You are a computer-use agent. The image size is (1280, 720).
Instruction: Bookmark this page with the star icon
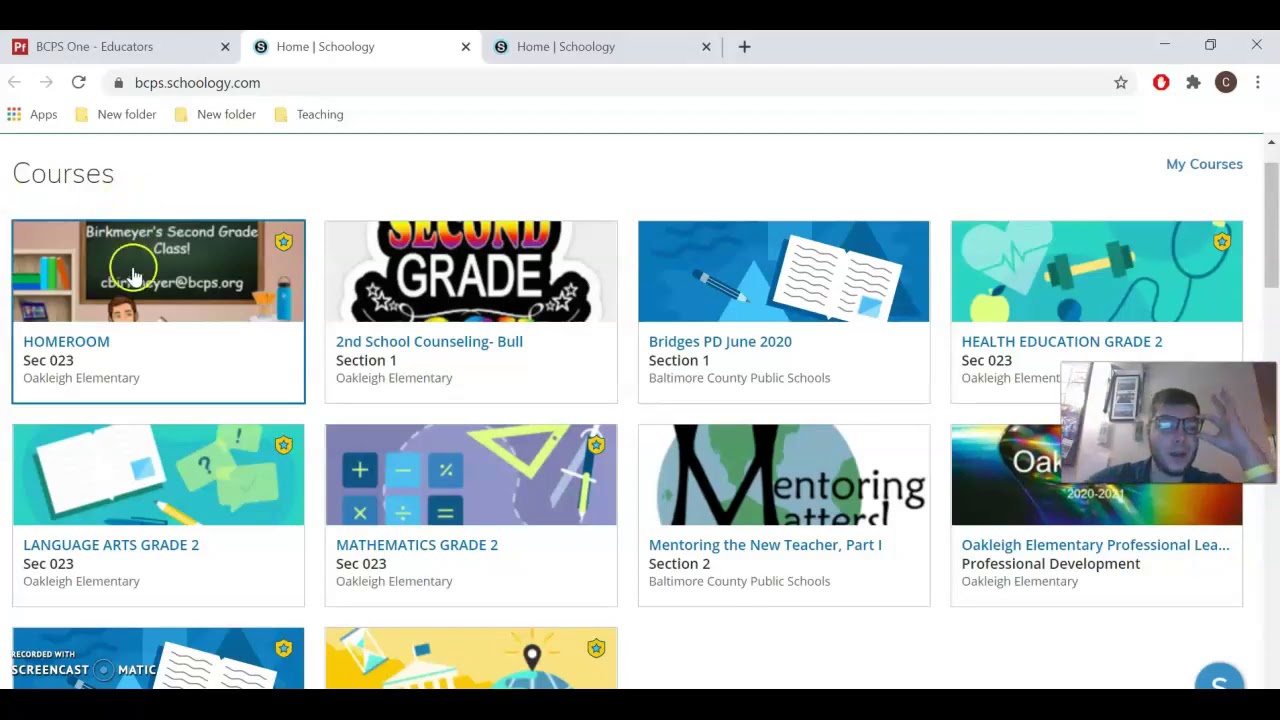tap(1121, 83)
